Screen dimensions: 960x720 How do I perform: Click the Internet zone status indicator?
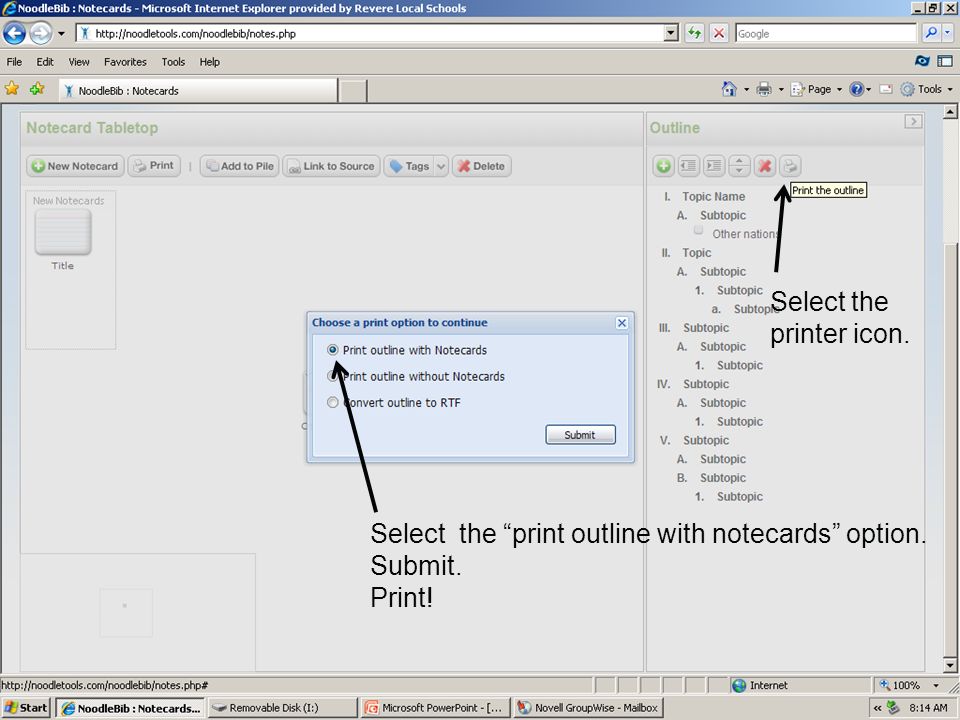click(760, 685)
